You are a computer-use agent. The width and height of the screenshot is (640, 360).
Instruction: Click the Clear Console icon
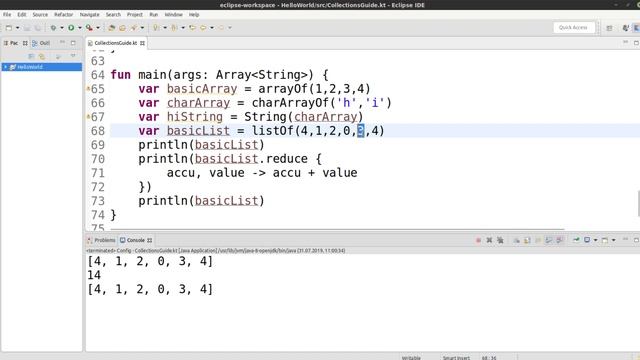[x=516, y=240]
